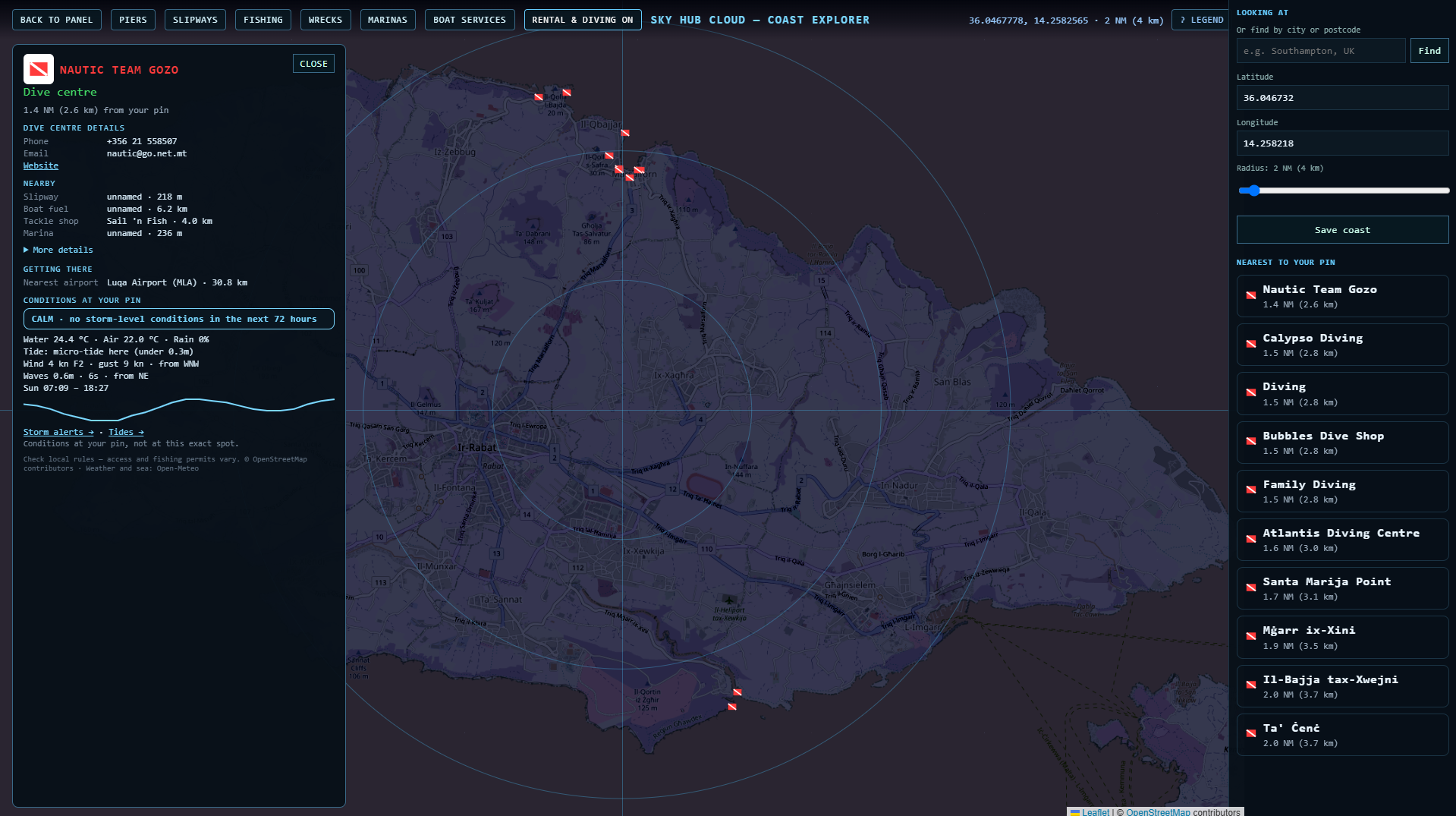Click the city or postcode search field

[x=1320, y=51]
